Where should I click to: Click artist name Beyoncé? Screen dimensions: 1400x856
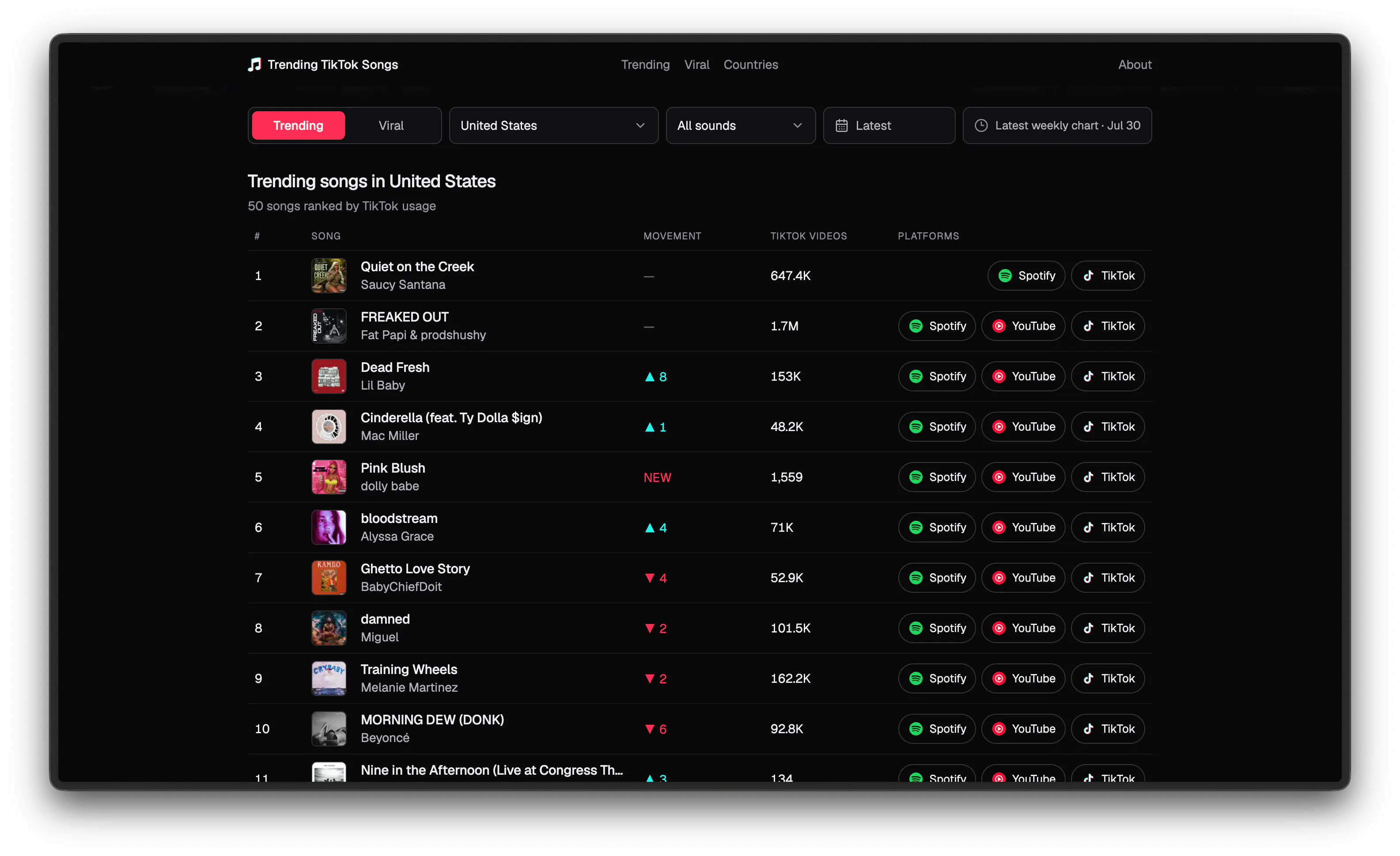[x=385, y=738]
